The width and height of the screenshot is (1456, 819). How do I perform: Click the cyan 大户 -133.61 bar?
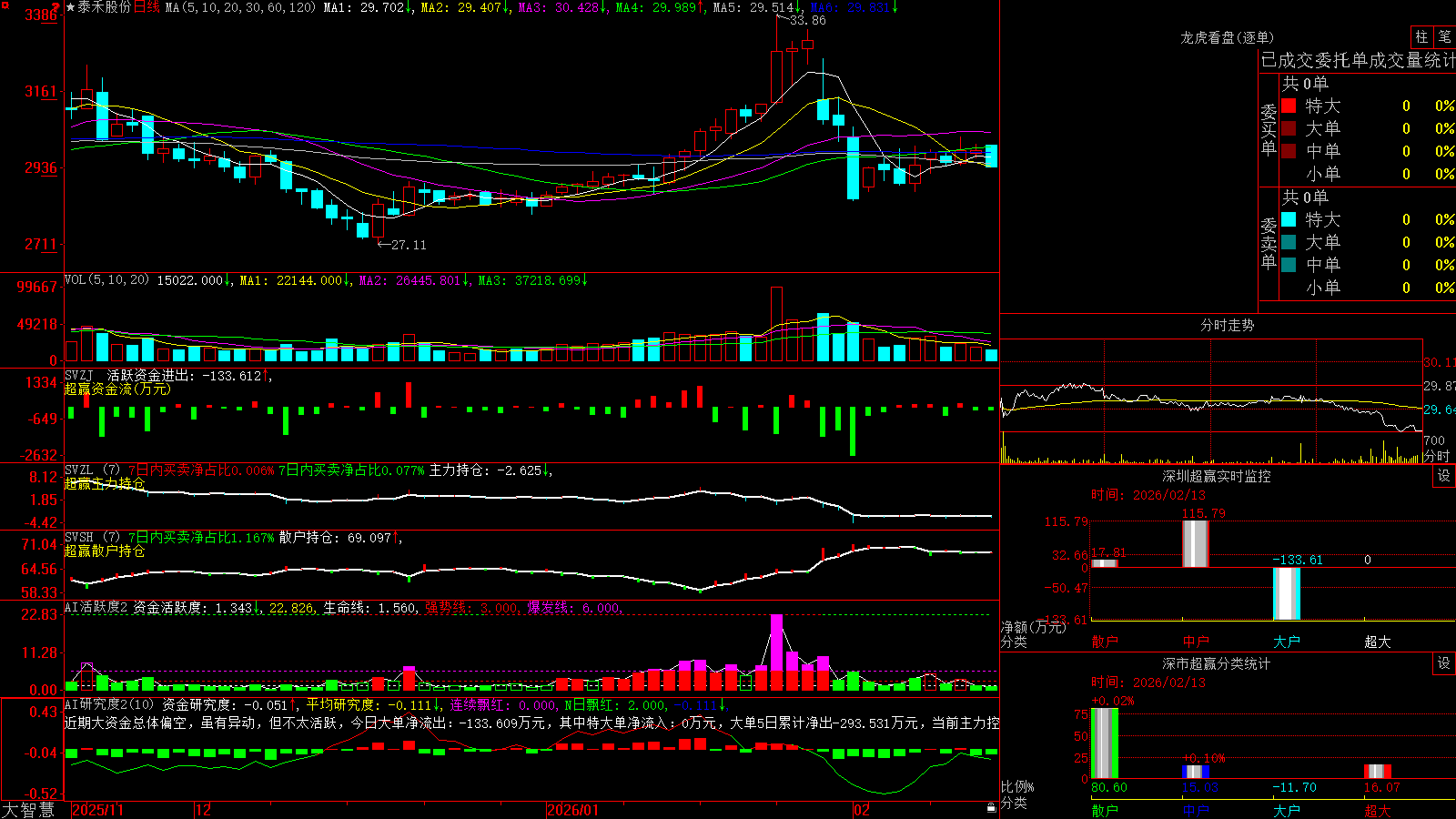pos(1287,593)
